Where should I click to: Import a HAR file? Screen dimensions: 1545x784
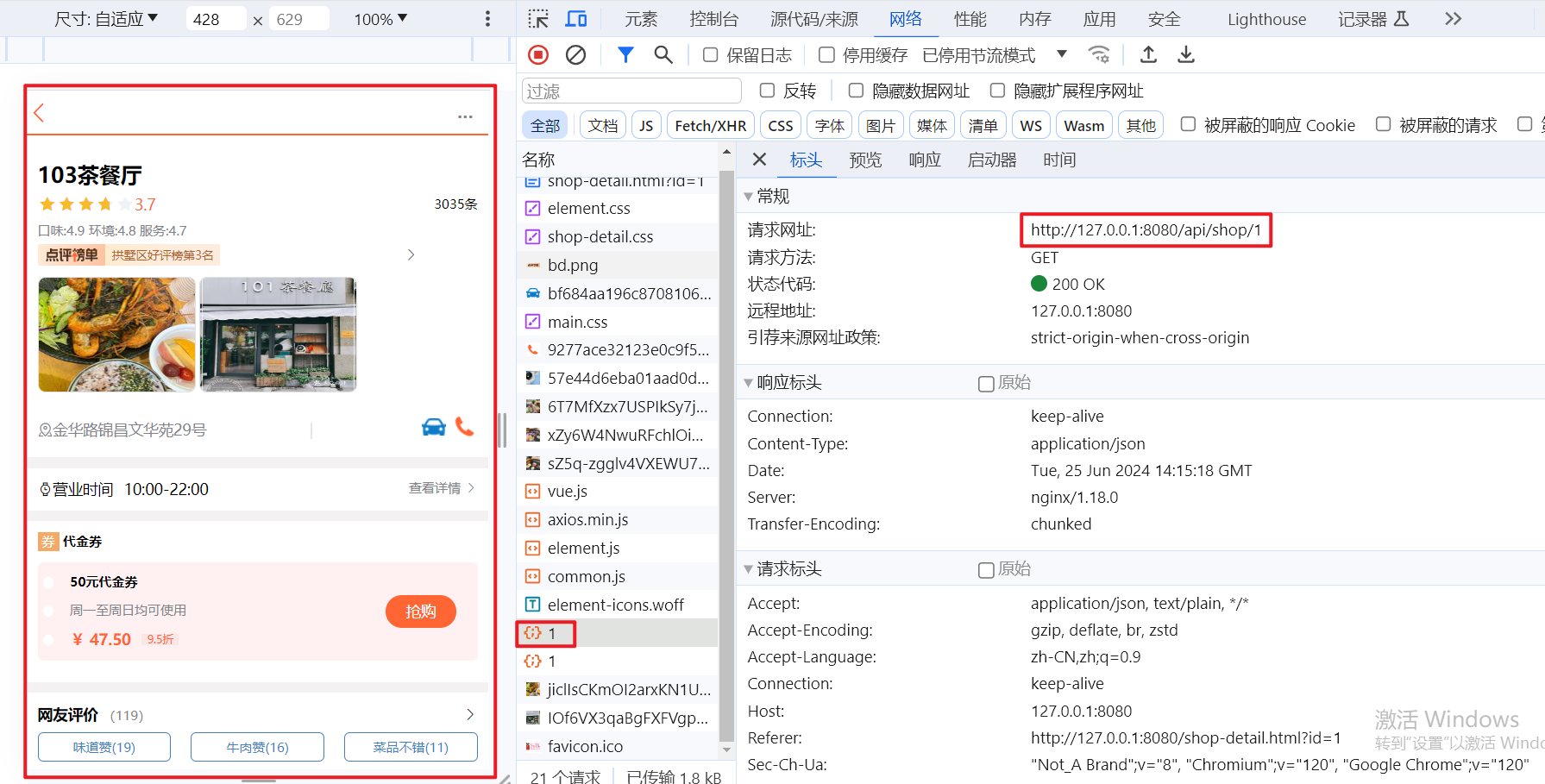[x=1147, y=54]
